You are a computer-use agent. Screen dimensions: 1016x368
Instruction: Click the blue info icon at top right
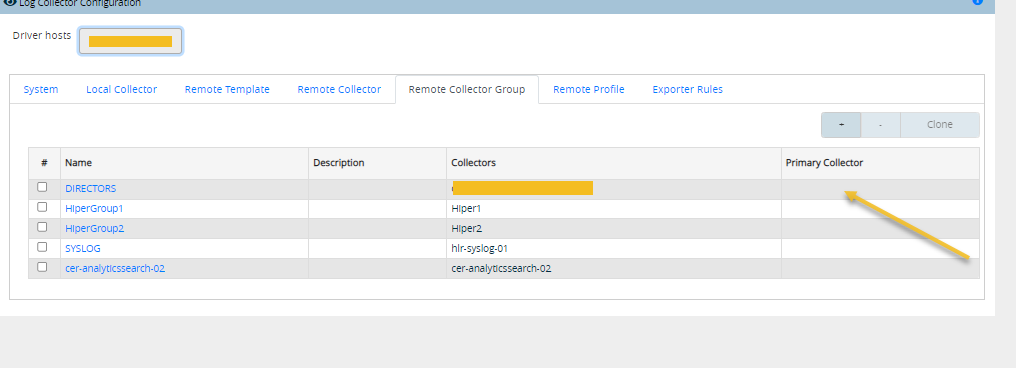[x=978, y=2]
